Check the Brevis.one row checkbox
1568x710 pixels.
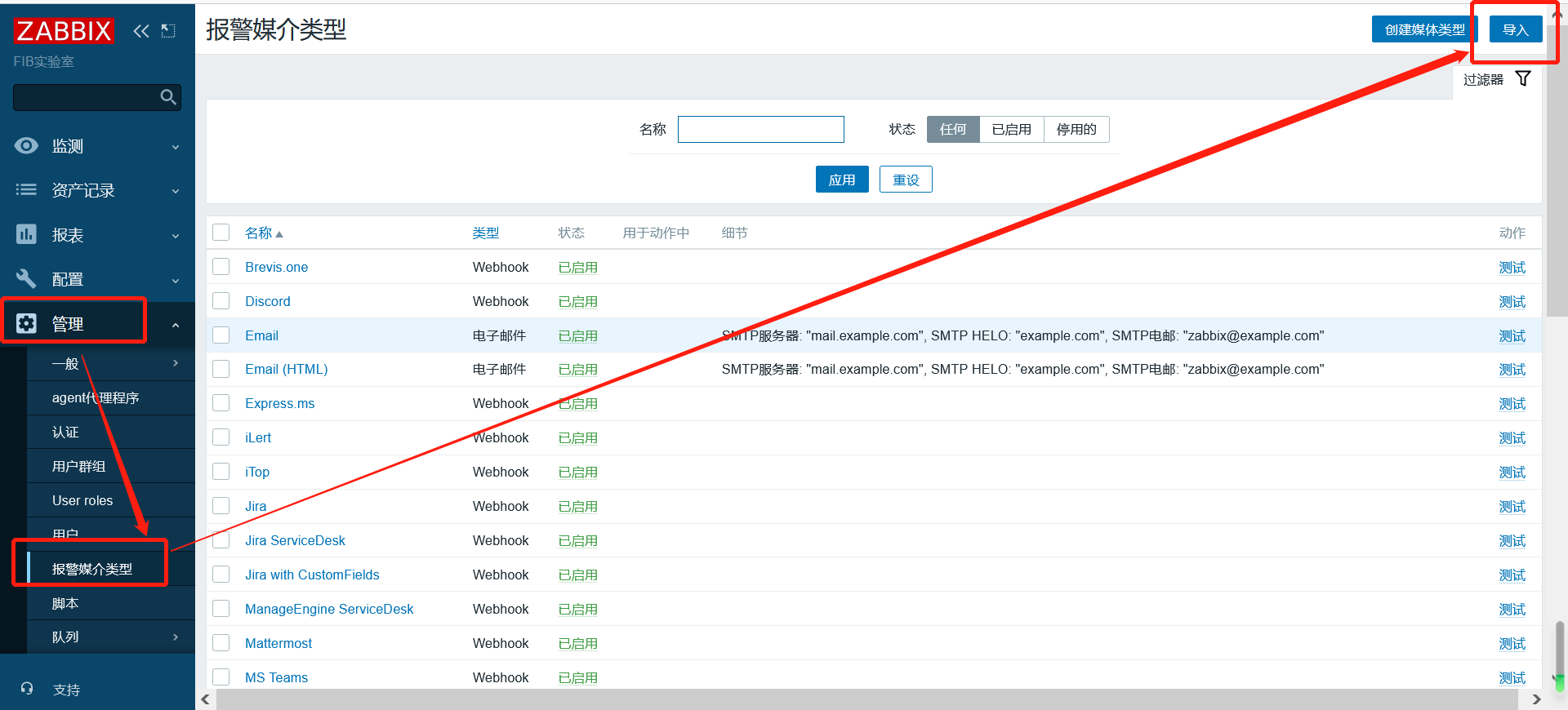tap(220, 266)
